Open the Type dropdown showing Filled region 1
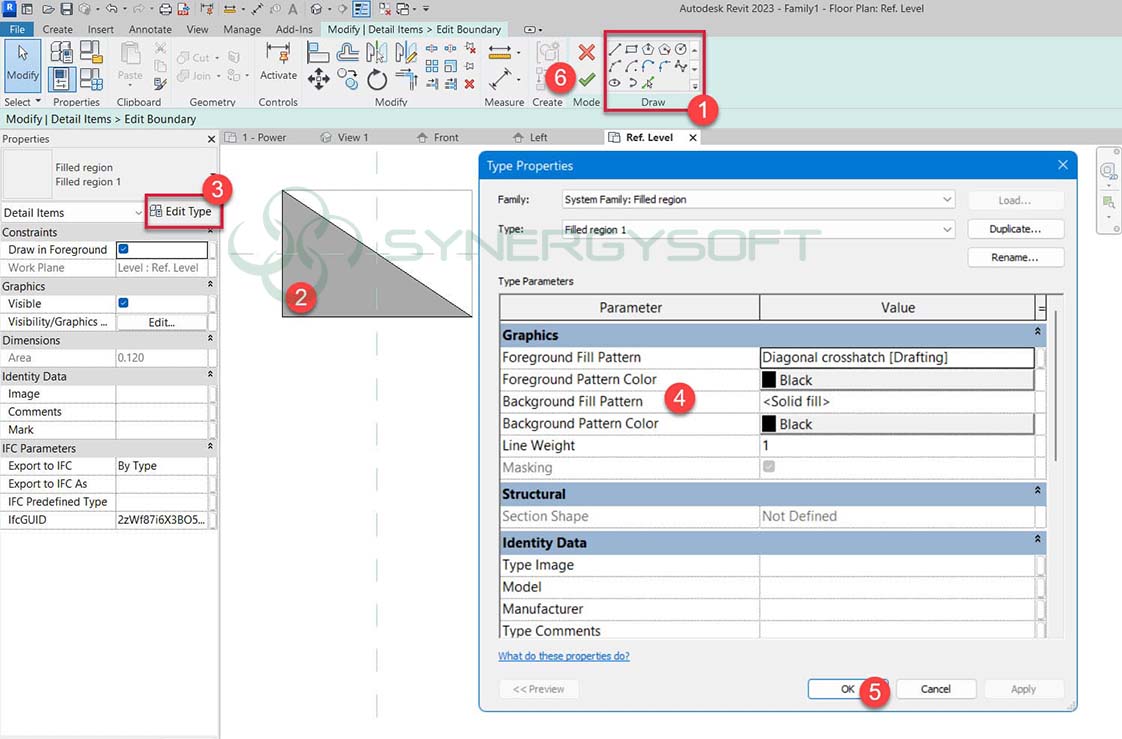This screenshot has height=739, width=1122. coord(947,230)
